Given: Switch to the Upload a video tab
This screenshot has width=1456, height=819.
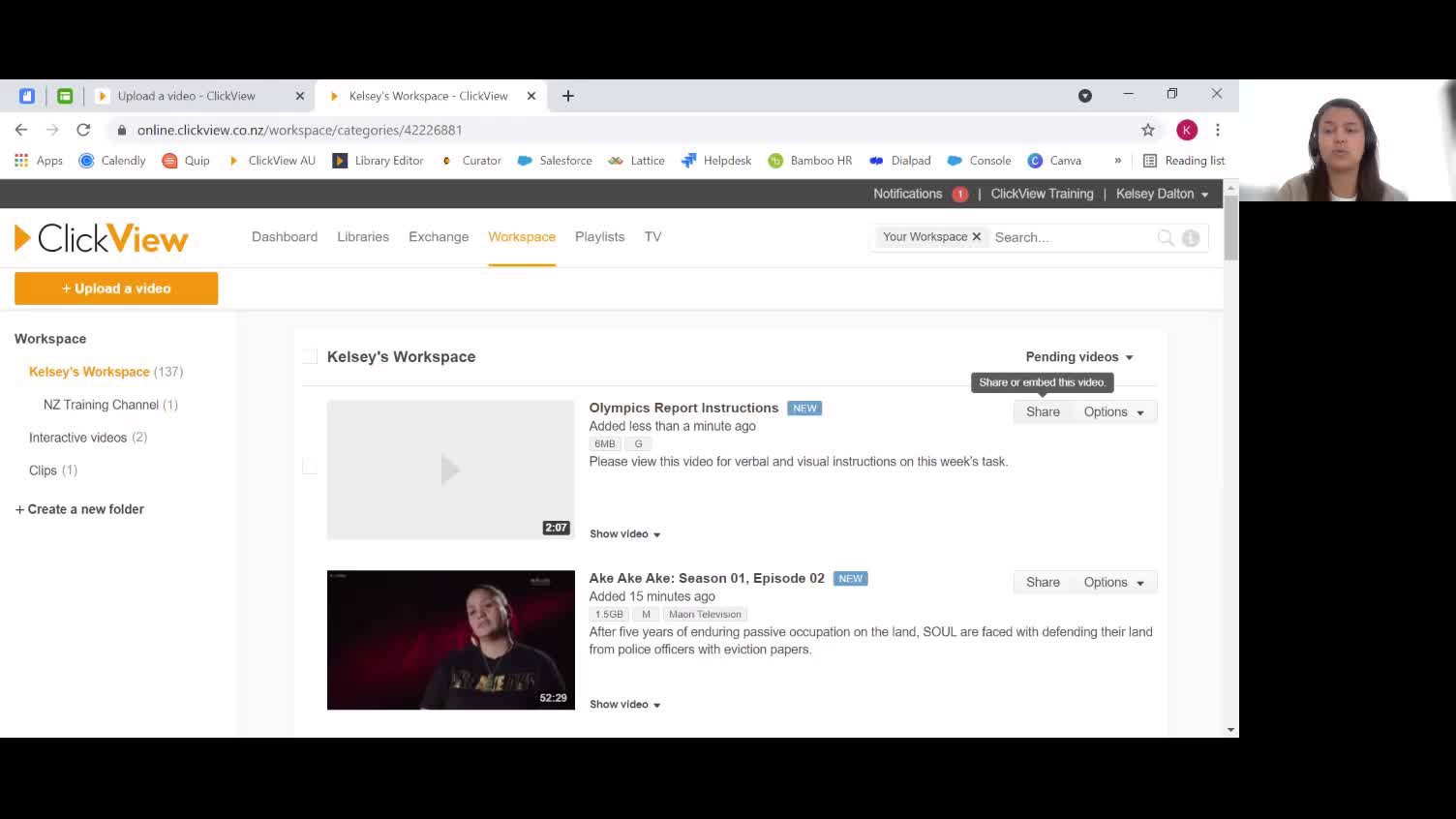Looking at the screenshot, I should [x=187, y=96].
